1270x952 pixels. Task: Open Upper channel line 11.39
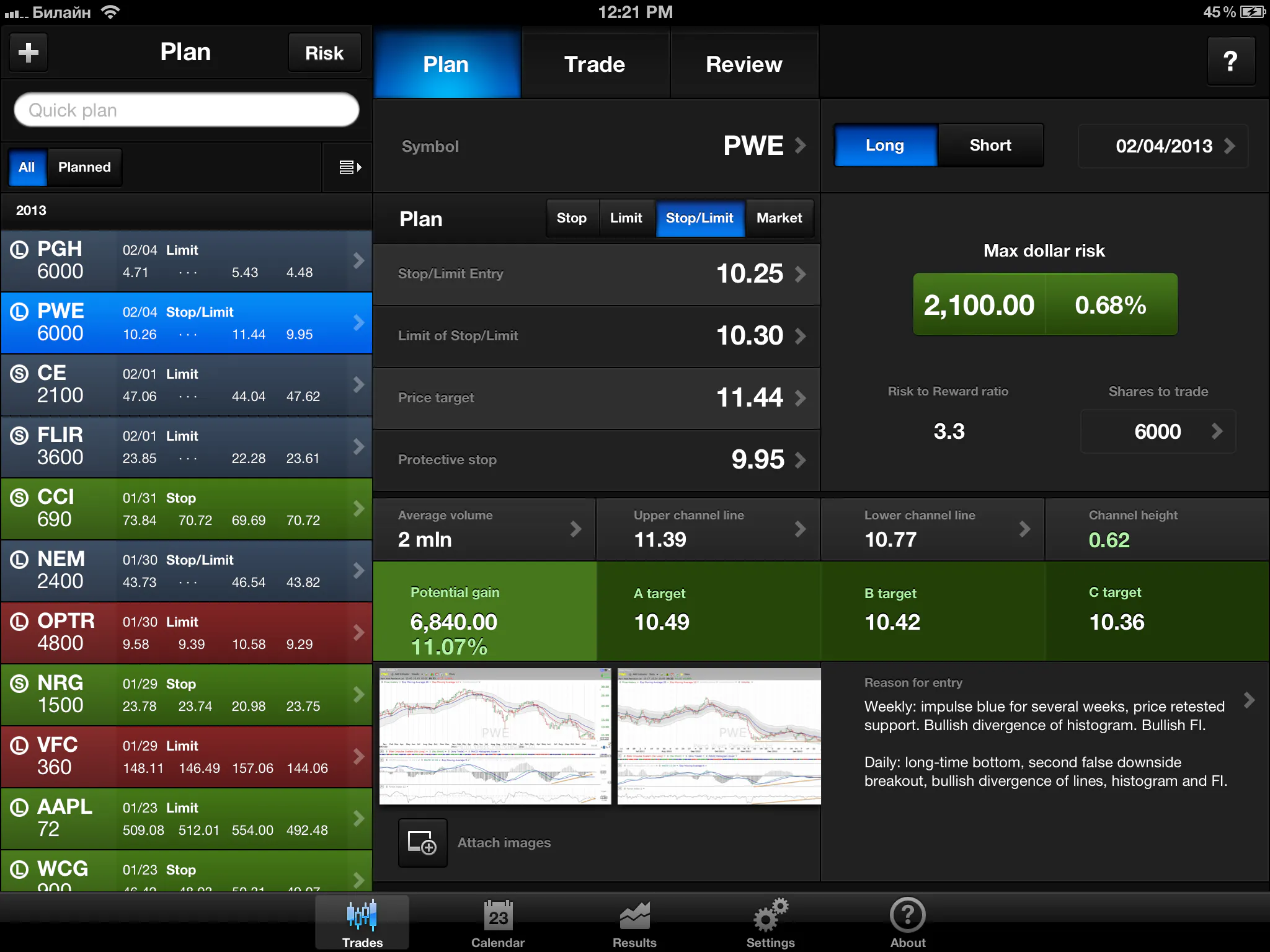click(x=708, y=529)
